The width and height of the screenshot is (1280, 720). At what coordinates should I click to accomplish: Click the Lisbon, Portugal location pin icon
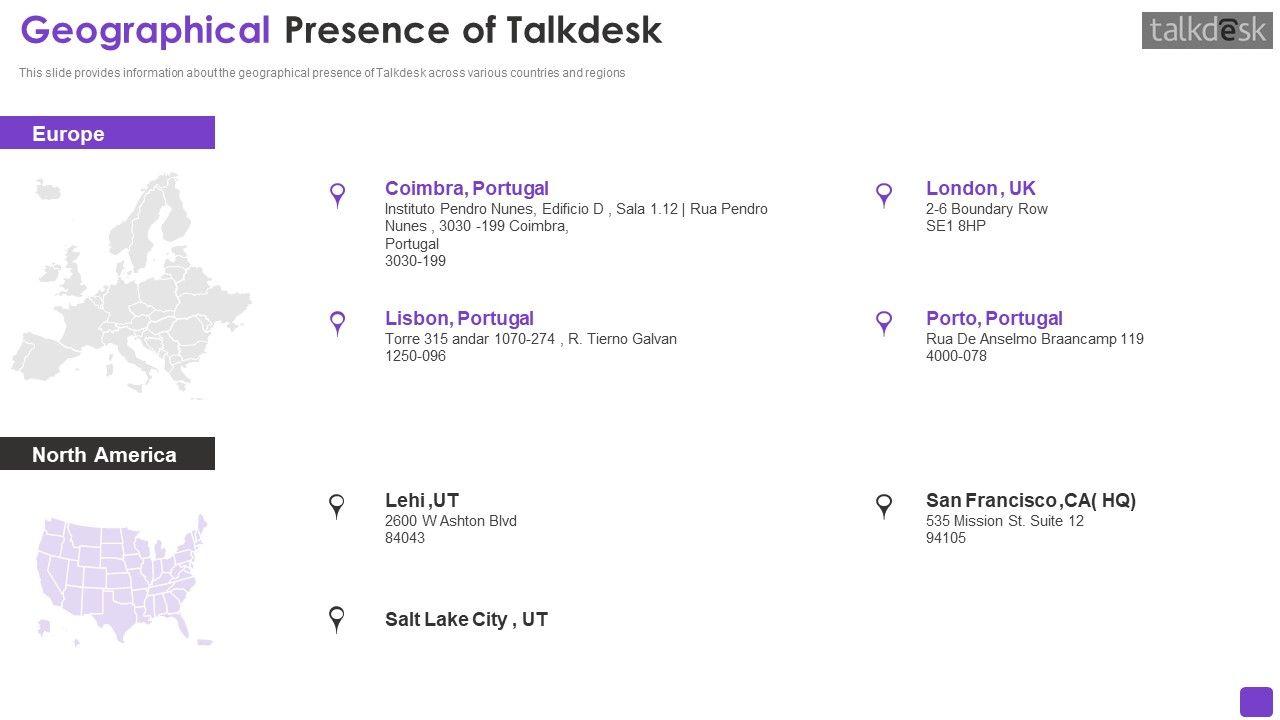coord(338,323)
